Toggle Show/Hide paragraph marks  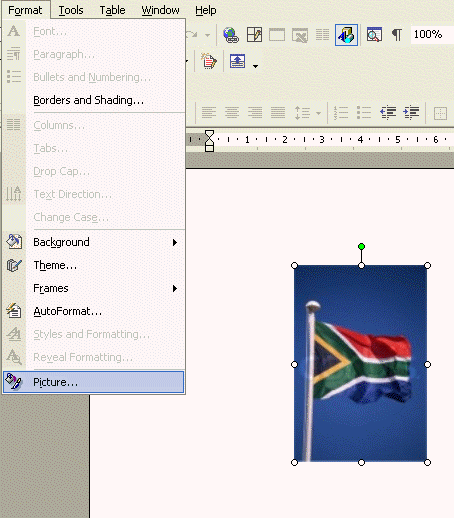click(x=397, y=35)
